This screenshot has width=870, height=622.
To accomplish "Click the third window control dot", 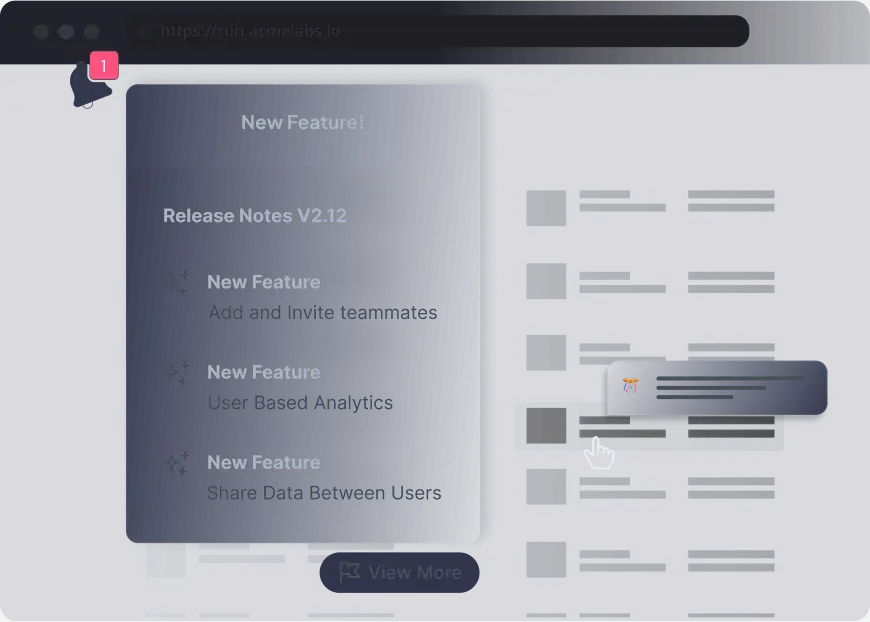I will 91,32.
